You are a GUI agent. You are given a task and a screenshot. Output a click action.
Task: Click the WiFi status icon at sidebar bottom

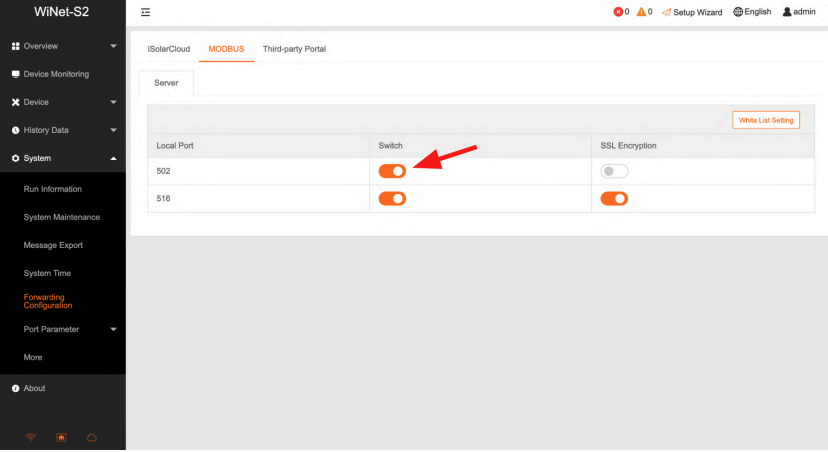(x=31, y=437)
